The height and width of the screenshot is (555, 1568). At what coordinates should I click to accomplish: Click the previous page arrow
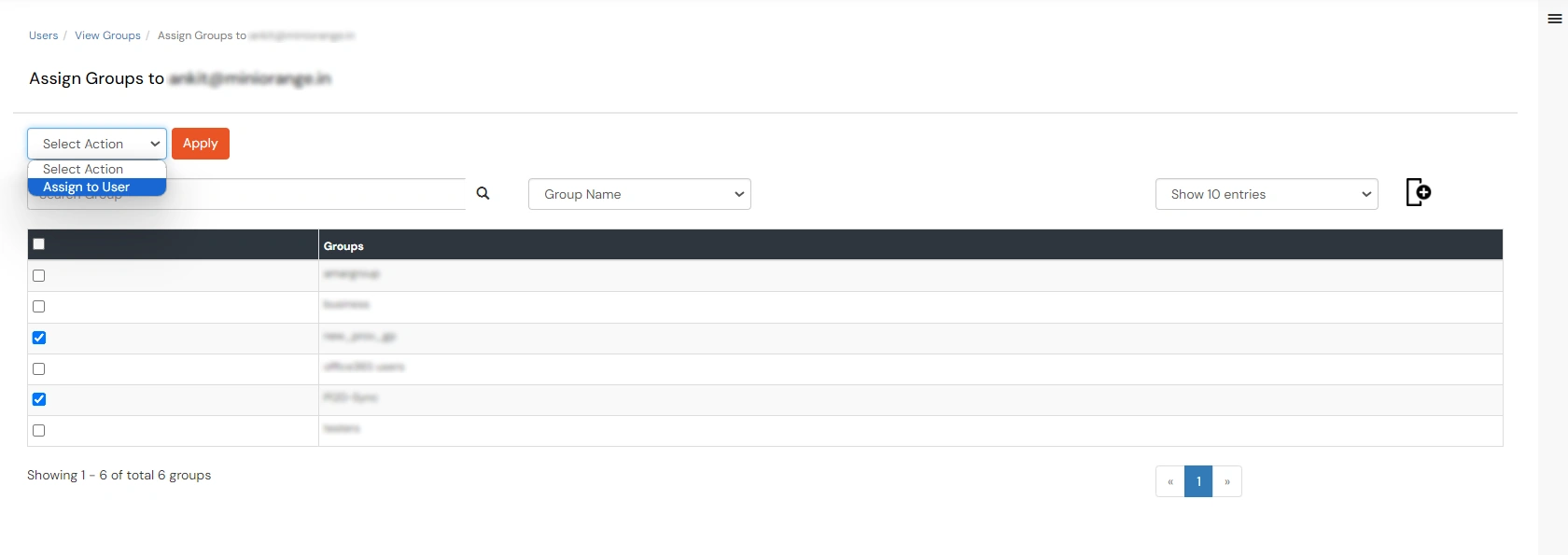1170,481
